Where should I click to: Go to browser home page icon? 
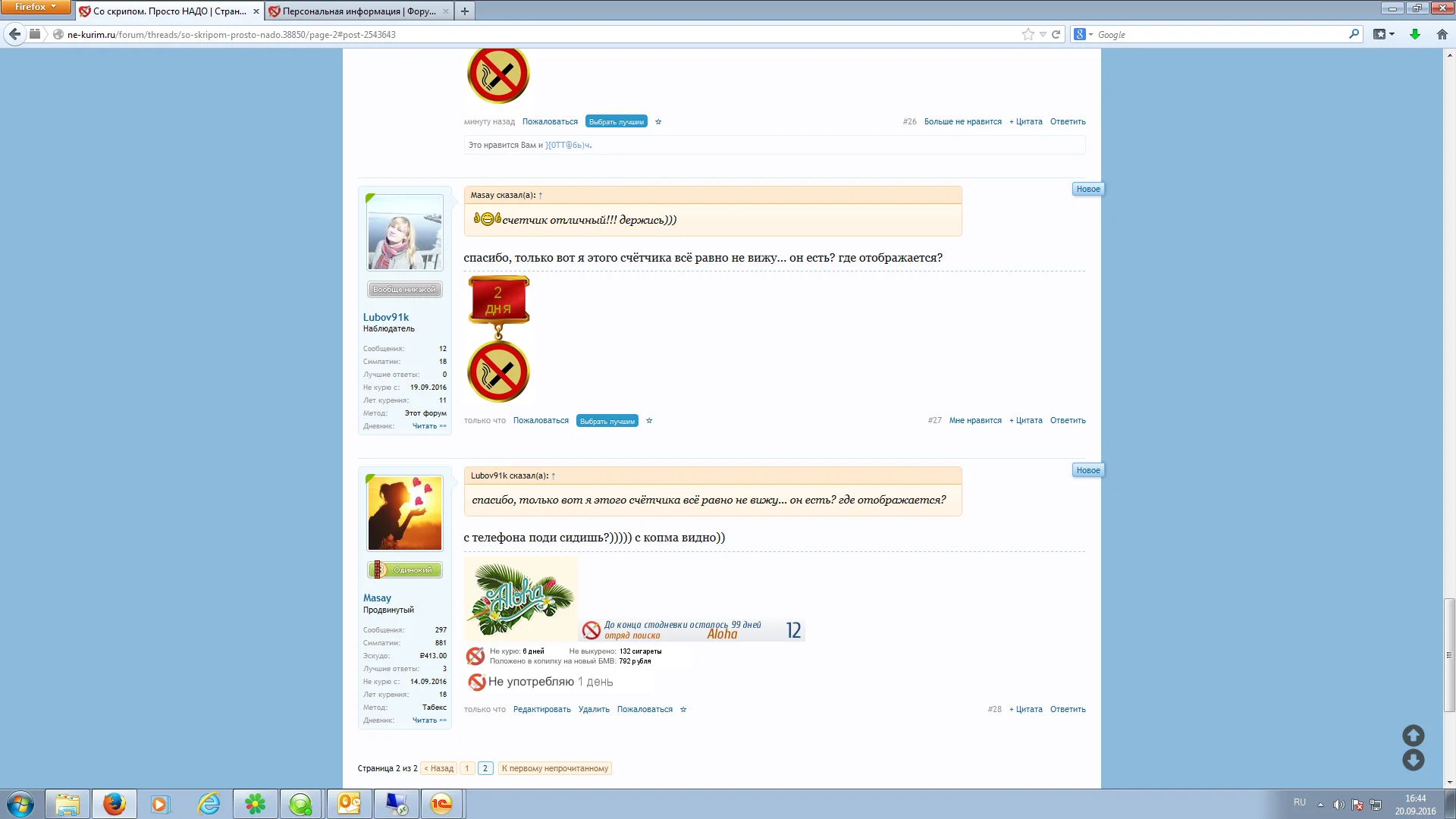point(1442,34)
